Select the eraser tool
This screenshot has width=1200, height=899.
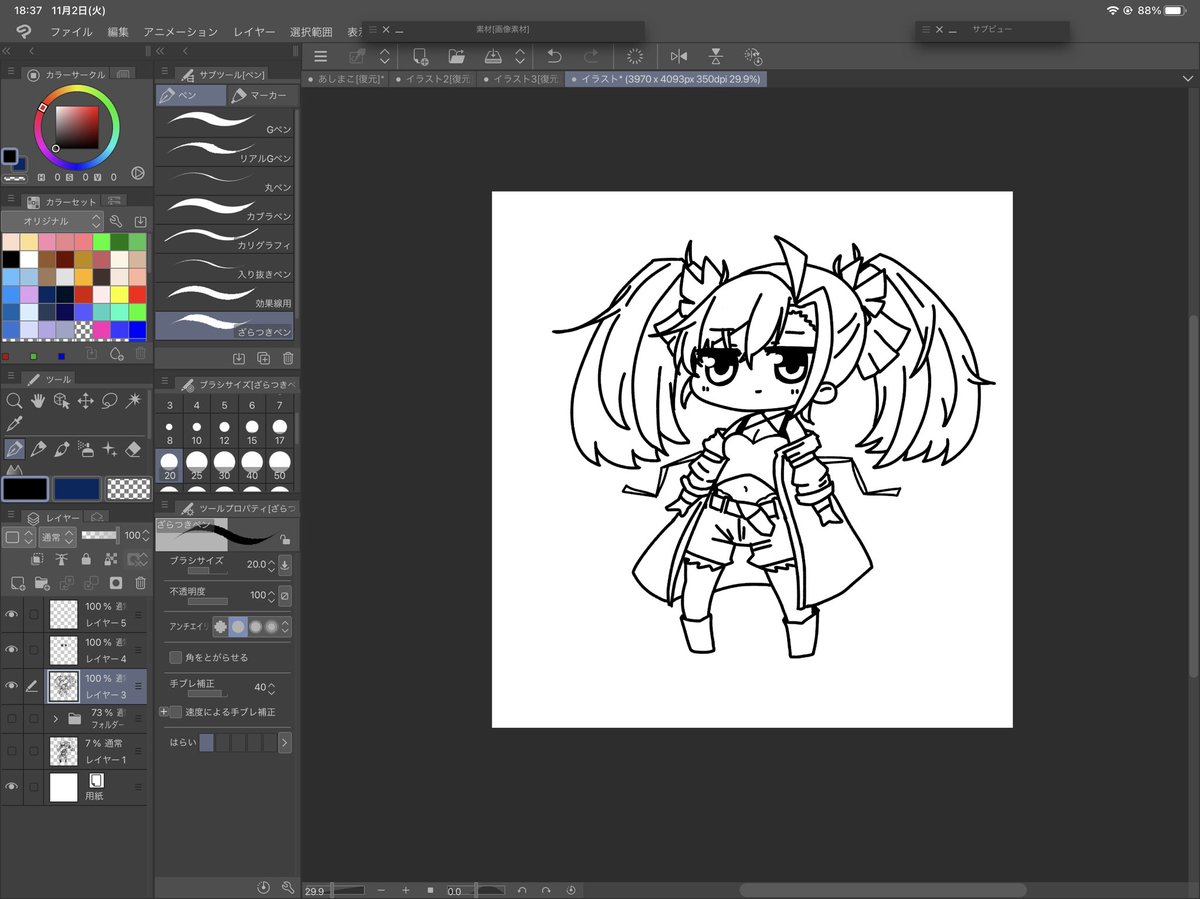pyautogui.click(x=135, y=449)
